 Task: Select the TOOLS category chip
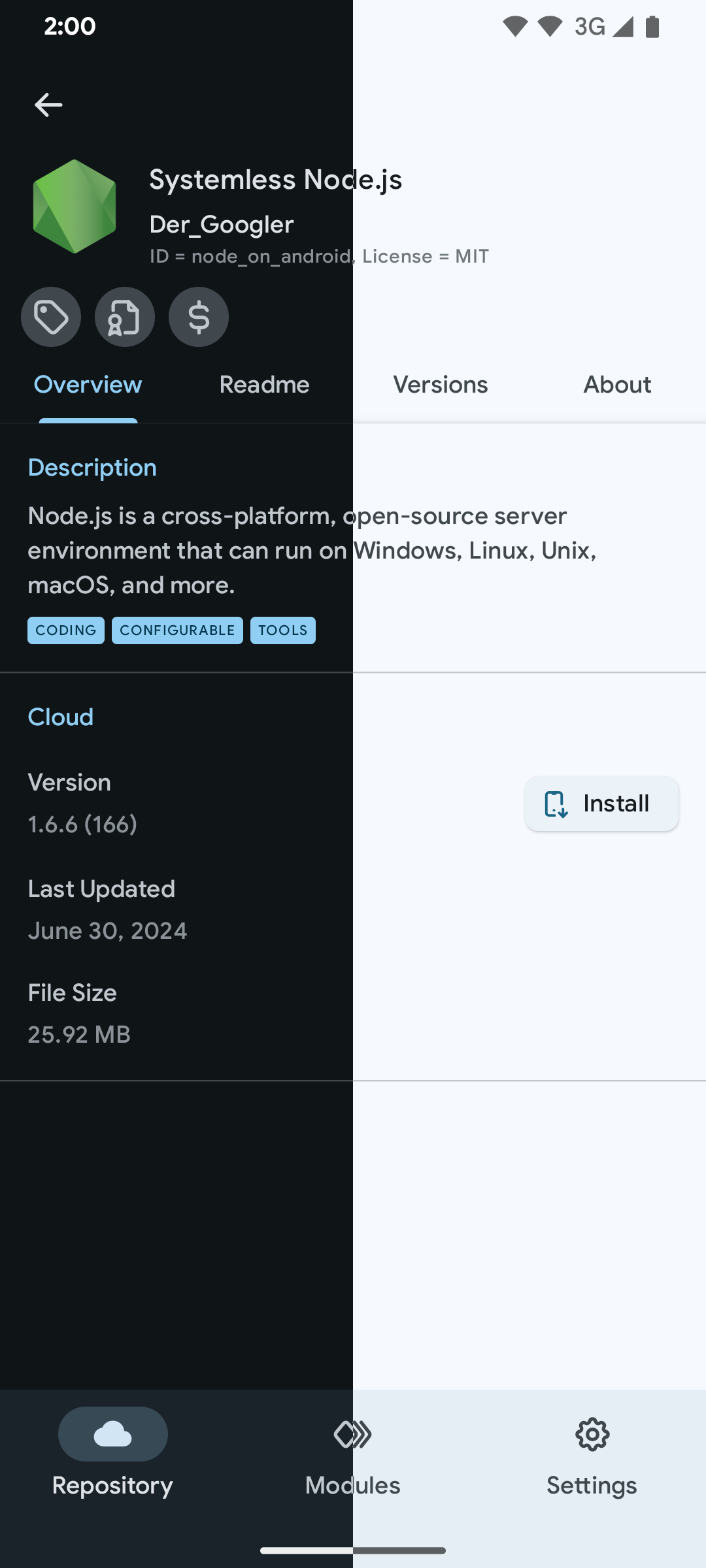(x=283, y=630)
